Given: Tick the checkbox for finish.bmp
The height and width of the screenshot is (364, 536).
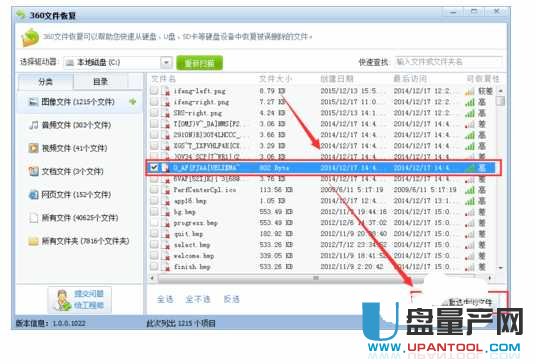Looking at the screenshot, I should pyautogui.click(x=154, y=266).
